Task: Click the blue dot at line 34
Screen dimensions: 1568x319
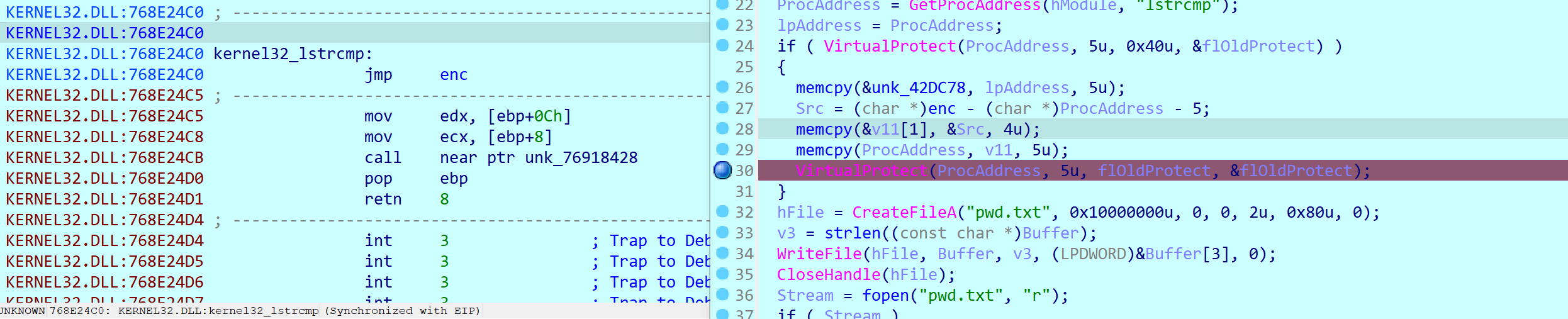Action: click(723, 253)
